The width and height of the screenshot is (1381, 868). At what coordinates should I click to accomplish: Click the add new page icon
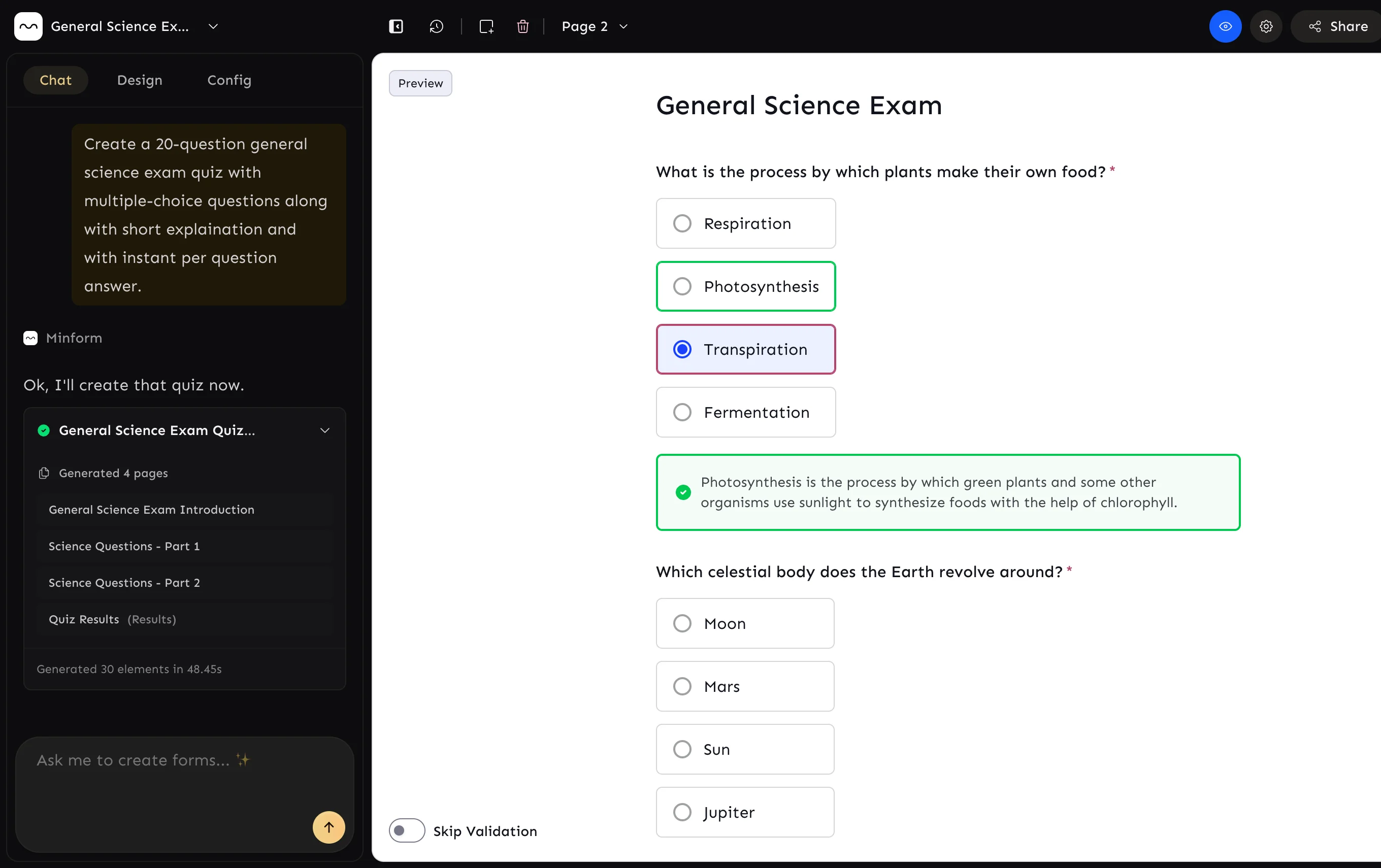pos(486,26)
